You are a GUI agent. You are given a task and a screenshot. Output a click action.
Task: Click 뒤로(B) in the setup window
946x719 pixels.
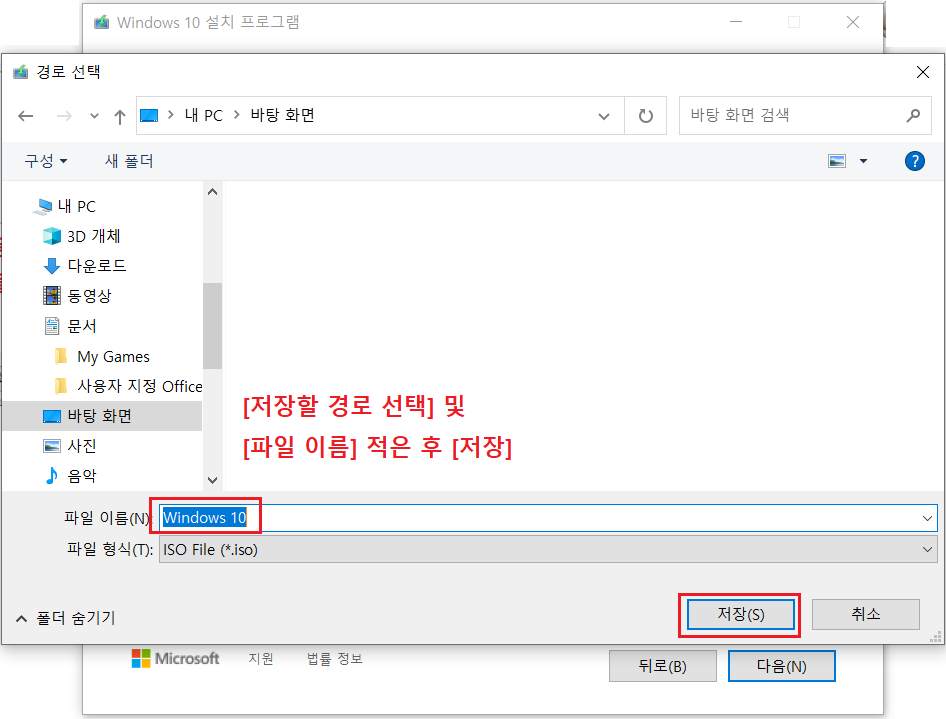click(662, 667)
